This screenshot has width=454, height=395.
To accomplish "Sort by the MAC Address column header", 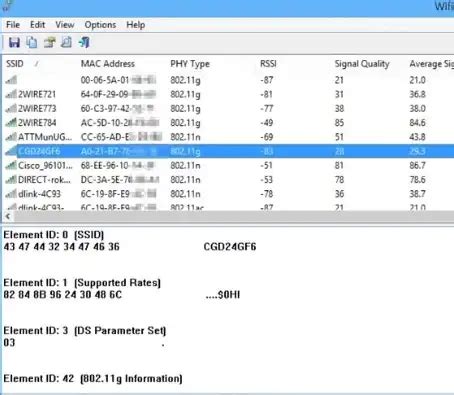I will point(108,64).
